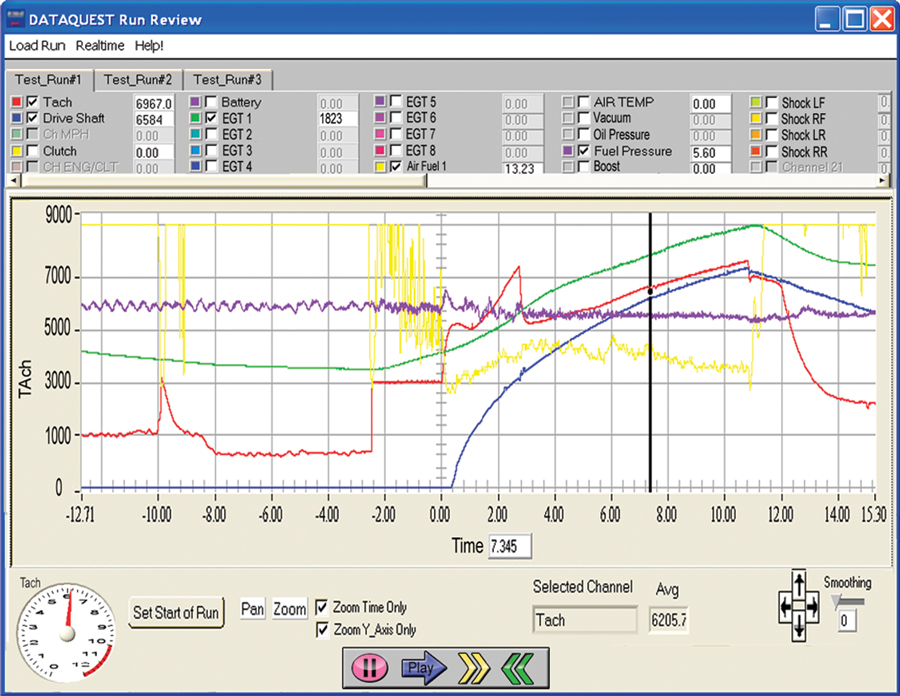The image size is (900, 696).
Task: Enable the Clutch channel checkbox
Action: (x=32, y=151)
